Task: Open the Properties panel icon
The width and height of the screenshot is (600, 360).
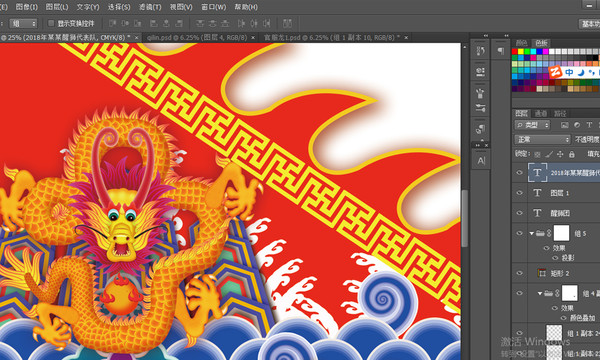Action: [x=480, y=72]
